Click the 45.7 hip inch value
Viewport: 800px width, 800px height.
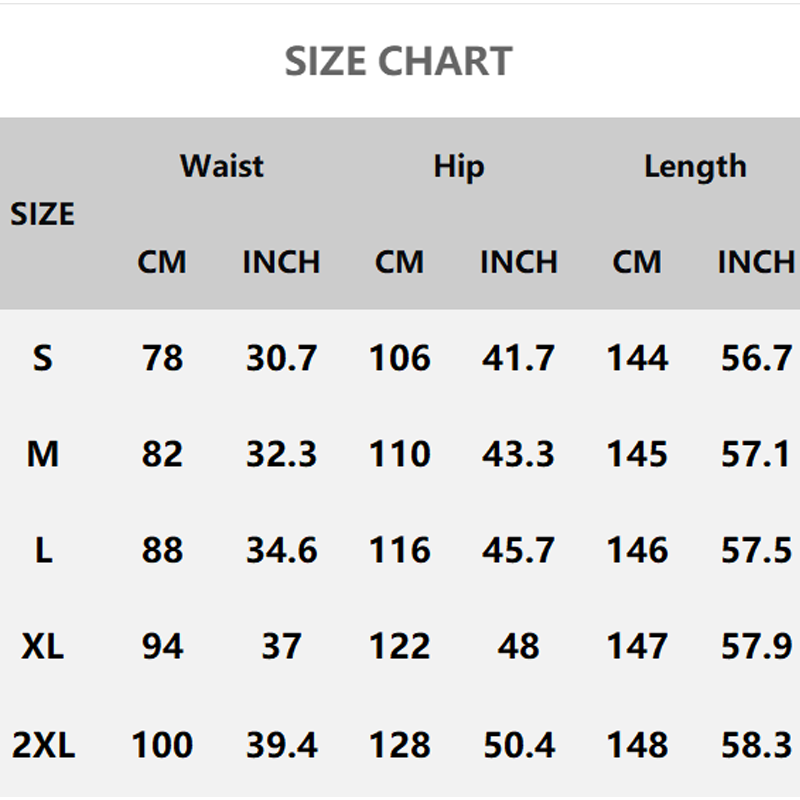518,550
